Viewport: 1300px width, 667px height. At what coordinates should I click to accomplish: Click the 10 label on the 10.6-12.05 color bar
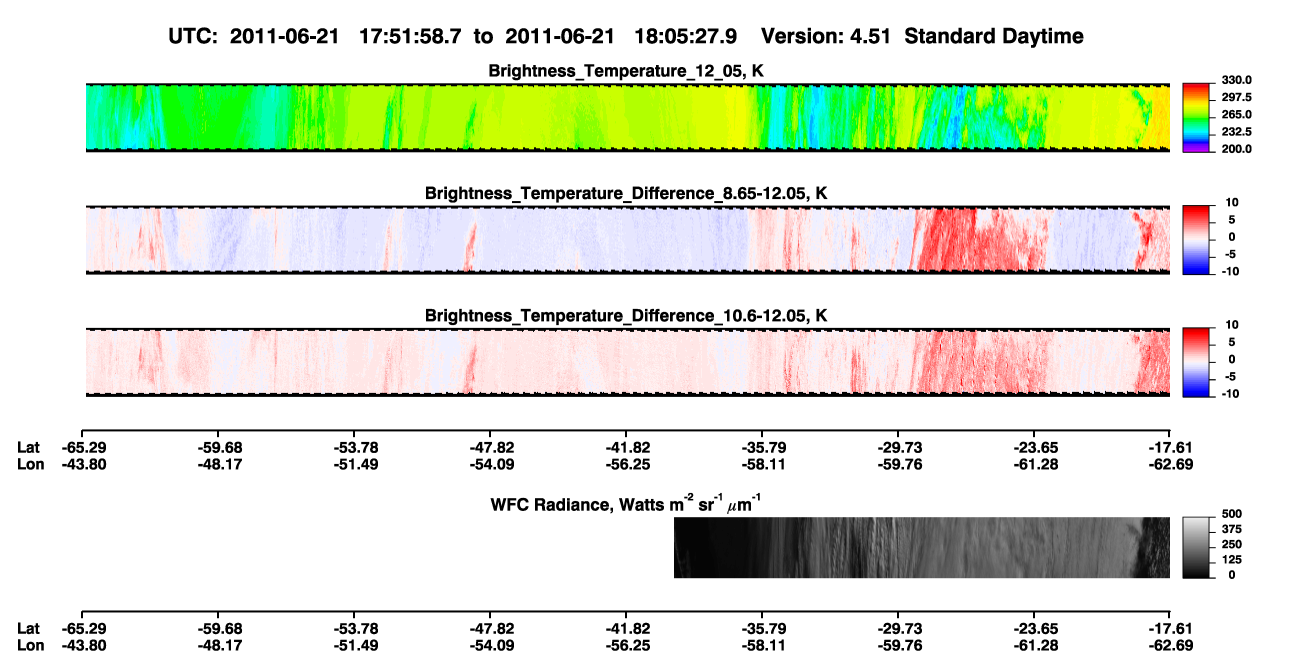[x=1232, y=325]
